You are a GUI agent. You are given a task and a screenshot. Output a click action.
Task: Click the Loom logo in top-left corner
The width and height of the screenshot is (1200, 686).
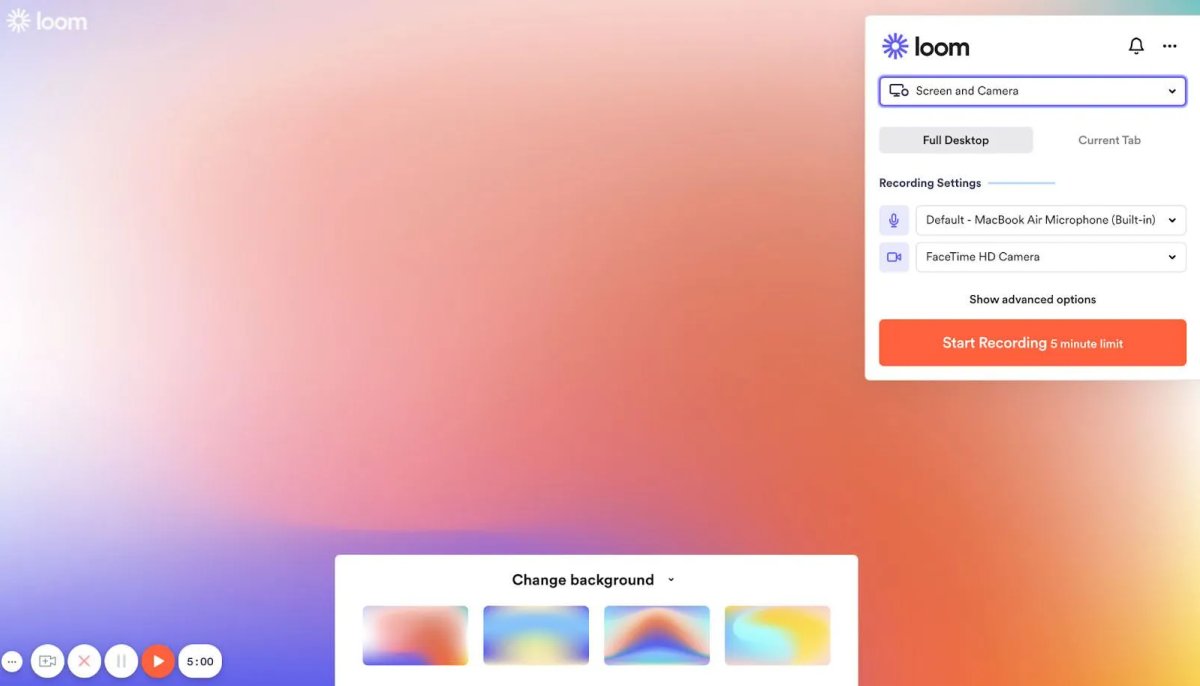[46, 21]
